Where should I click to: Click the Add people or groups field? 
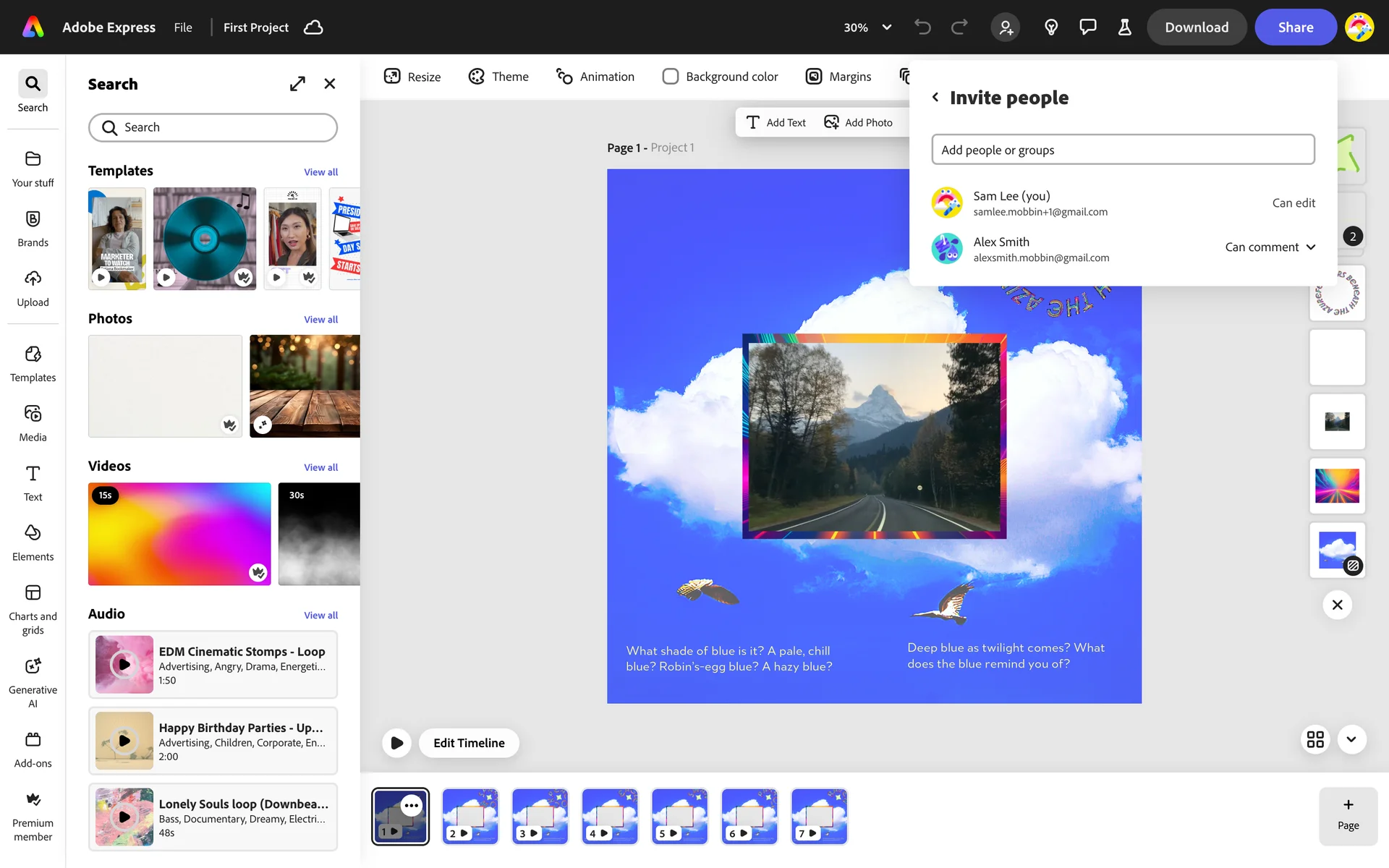tap(1122, 150)
